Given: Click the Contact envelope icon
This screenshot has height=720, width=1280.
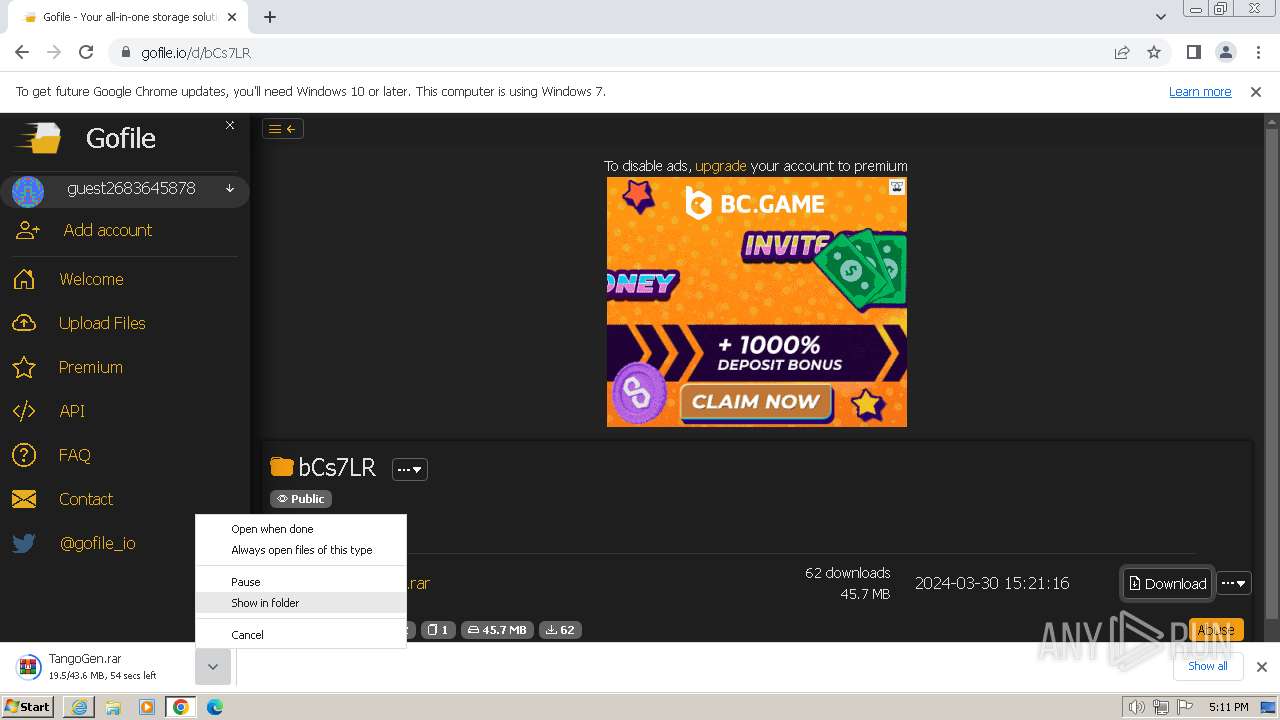Looking at the screenshot, I should pos(24,499).
